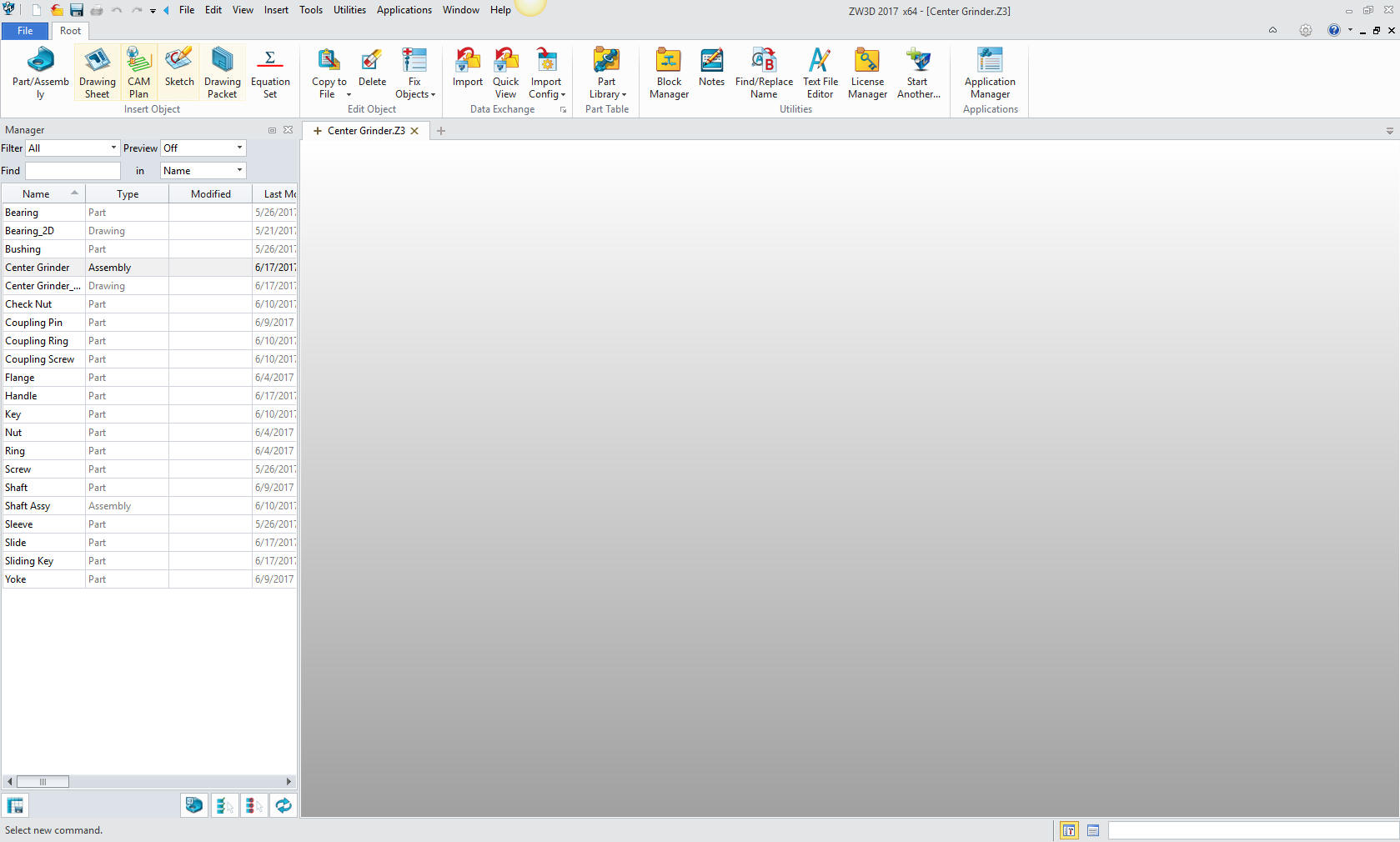Click the blue File ribbon tab
This screenshot has height=842, width=1400.
click(x=25, y=31)
